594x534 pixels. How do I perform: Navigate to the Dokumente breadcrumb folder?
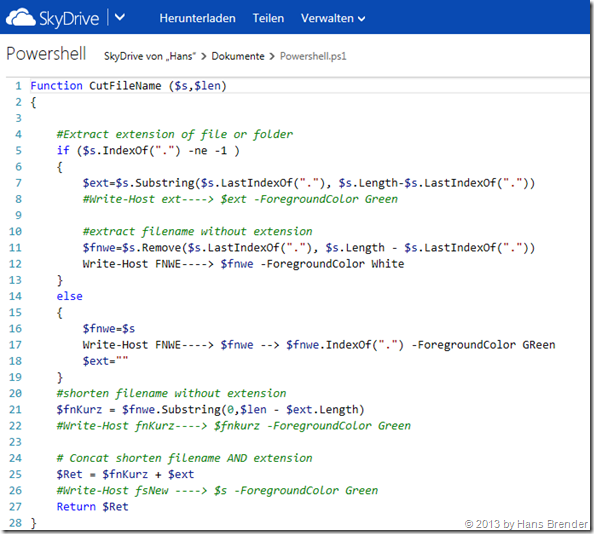(238, 56)
